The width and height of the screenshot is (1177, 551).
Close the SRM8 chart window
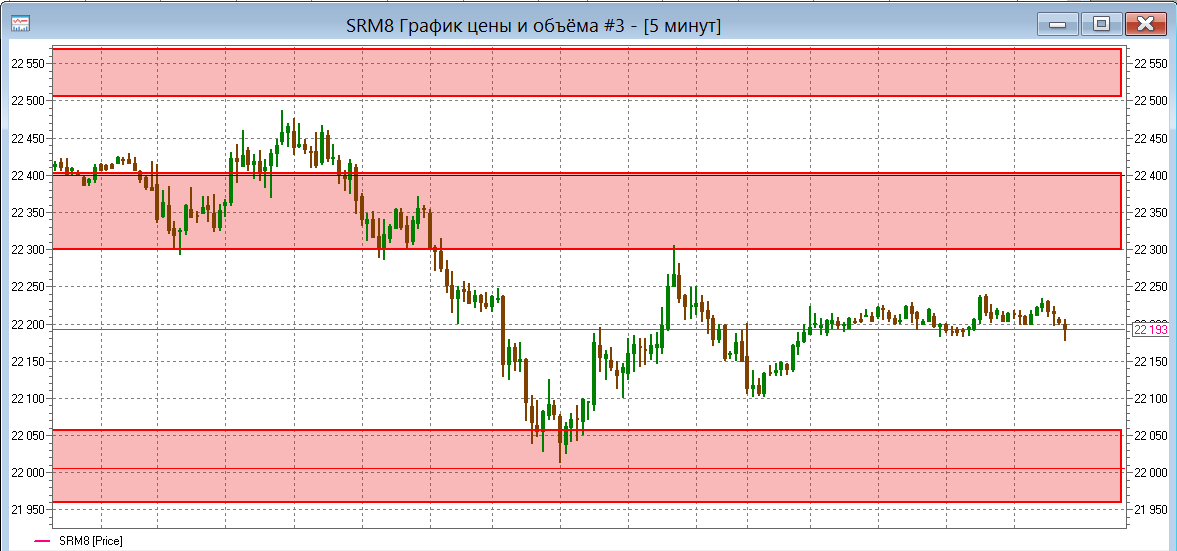click(x=1145, y=24)
